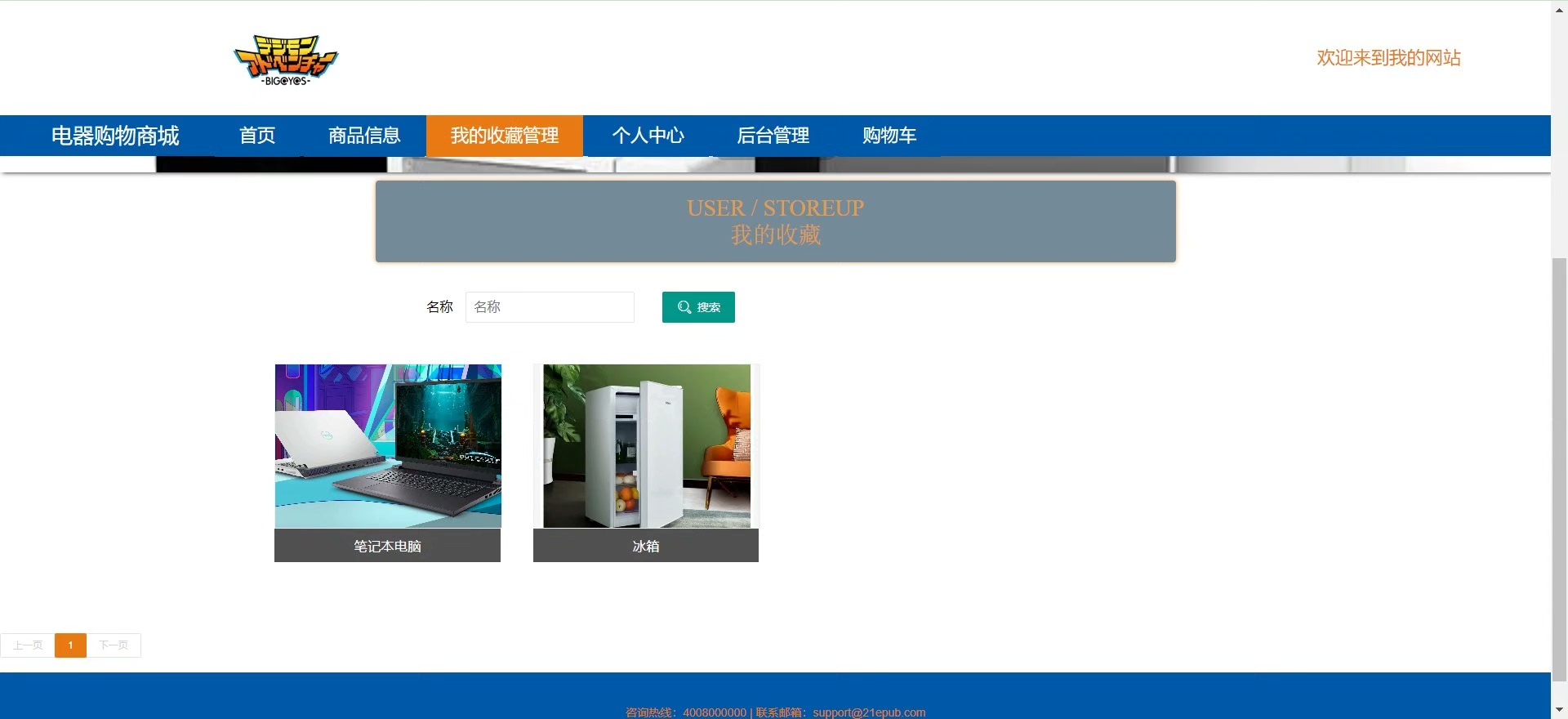Go to the next page with 下一页
This screenshot has height=719, width=1568.
click(x=114, y=645)
